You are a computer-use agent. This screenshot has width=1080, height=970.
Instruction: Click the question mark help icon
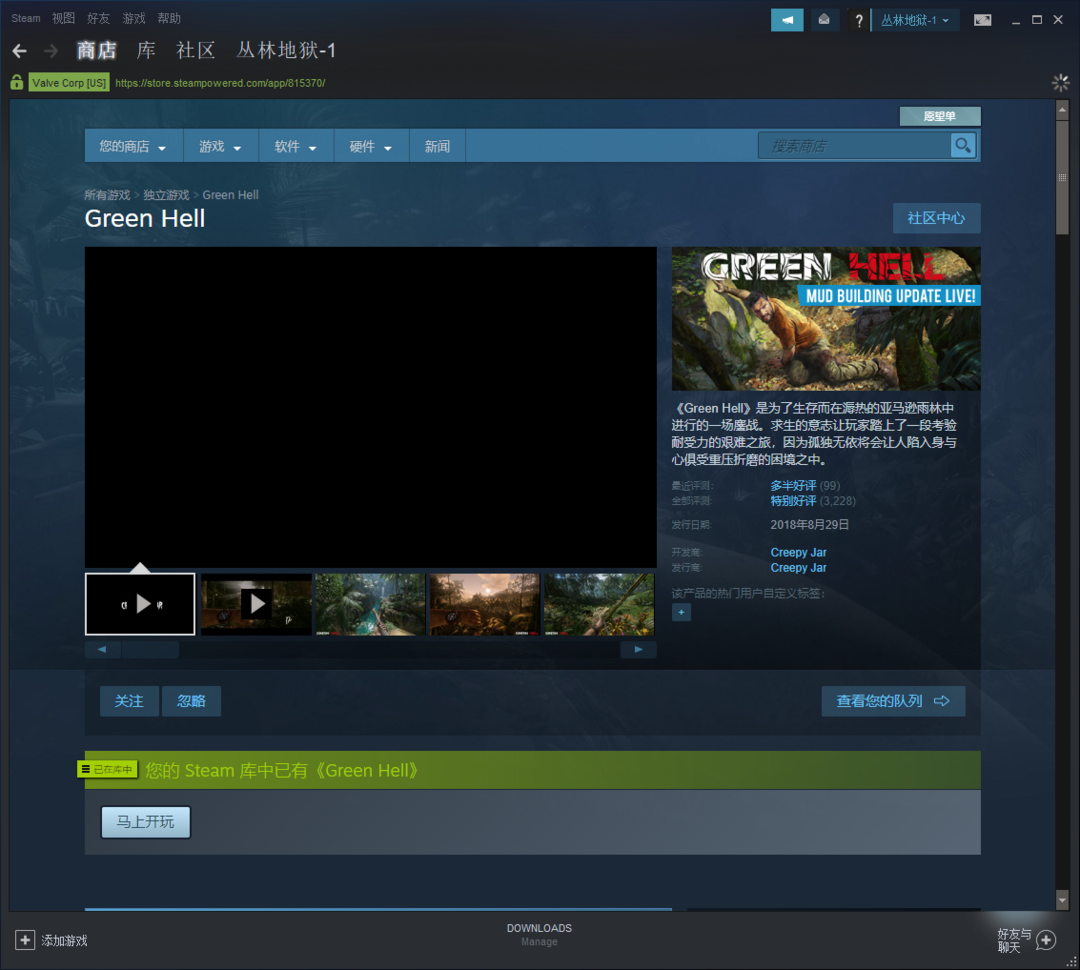pos(859,21)
